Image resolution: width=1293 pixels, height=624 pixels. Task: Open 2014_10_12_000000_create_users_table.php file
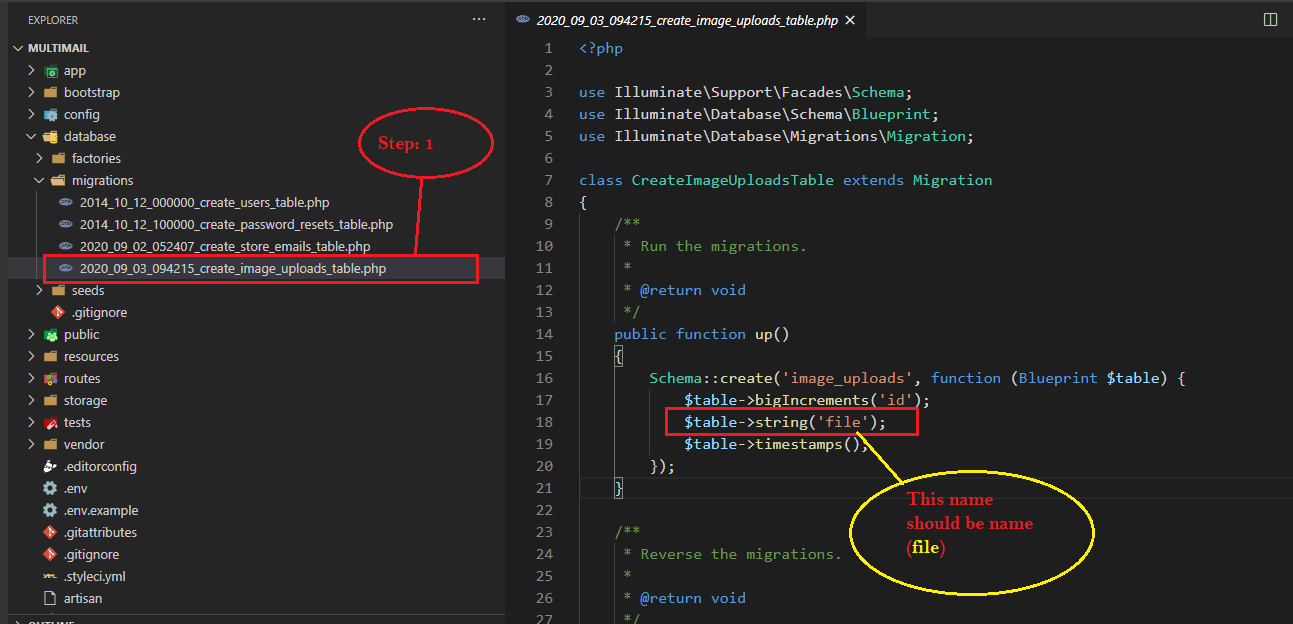tap(204, 203)
